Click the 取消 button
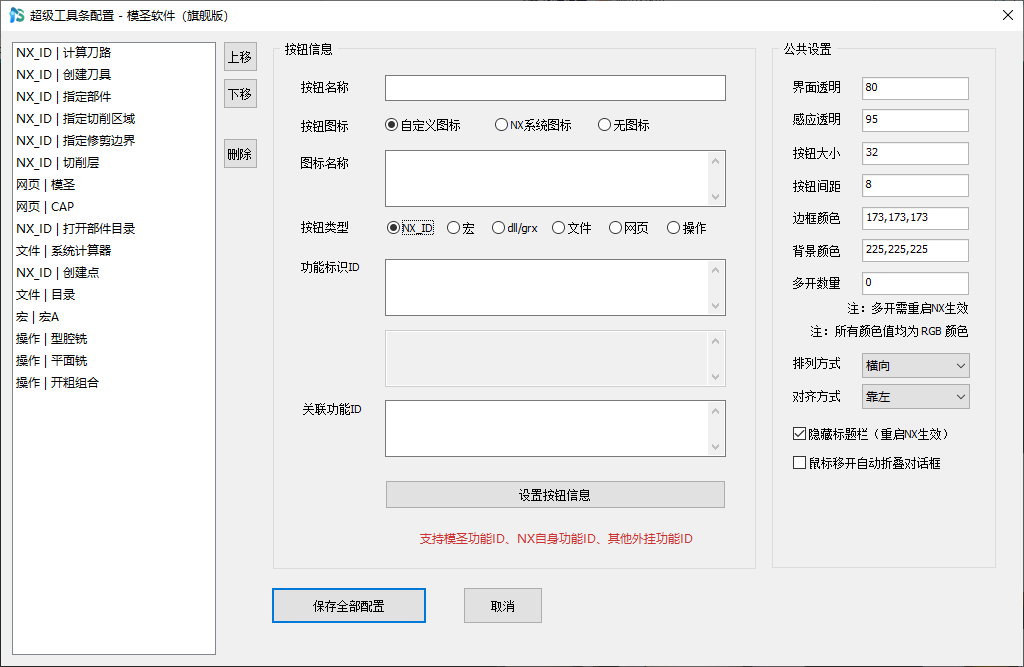 tap(503, 606)
